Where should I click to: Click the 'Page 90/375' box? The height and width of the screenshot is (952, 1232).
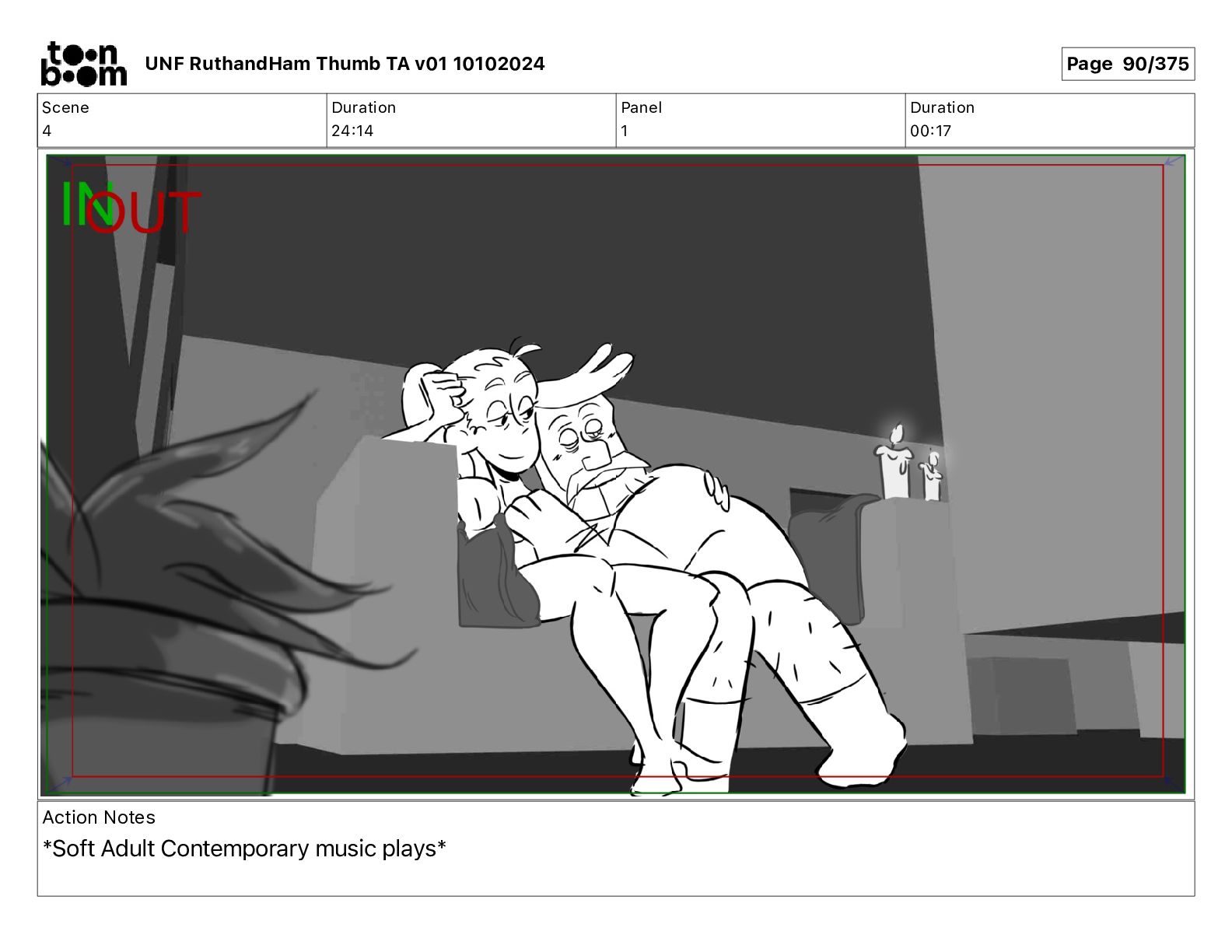1128,64
